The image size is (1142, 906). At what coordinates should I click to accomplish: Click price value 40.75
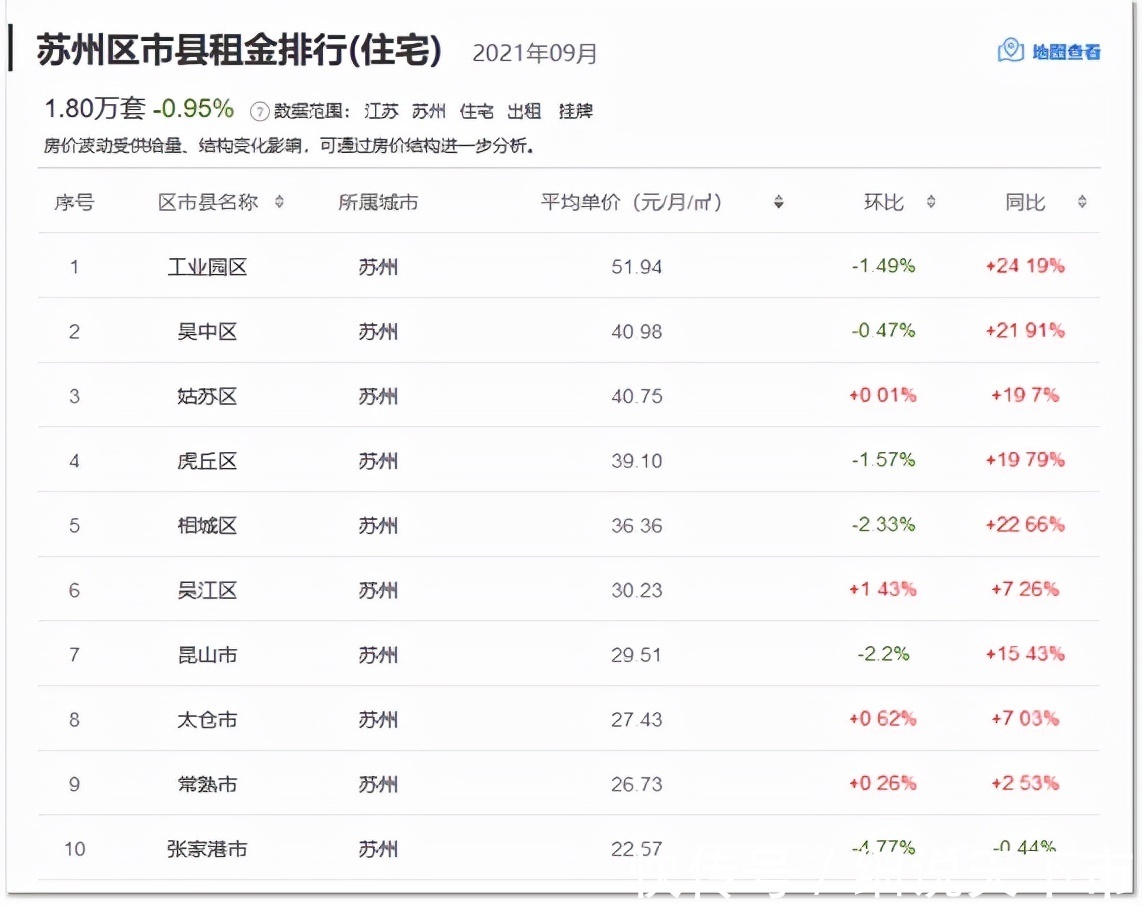[x=637, y=397]
